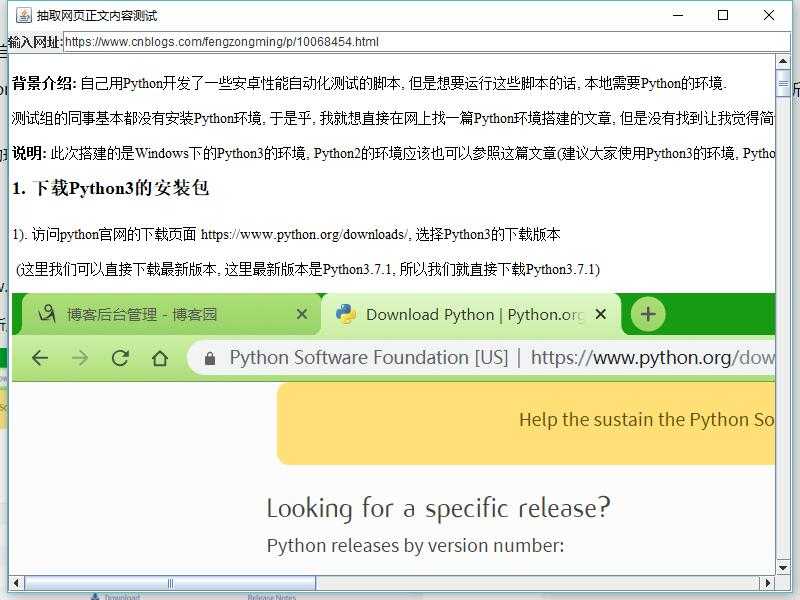This screenshot has height=600, width=800.
Task: Maximize the window
Action: [x=723, y=15]
